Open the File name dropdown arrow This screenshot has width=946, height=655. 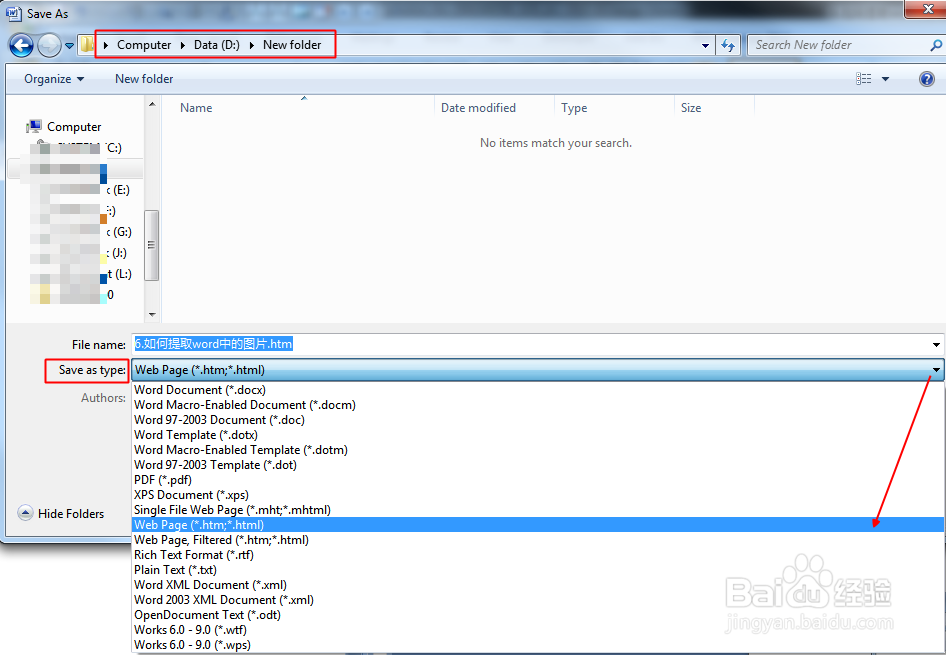(x=936, y=345)
